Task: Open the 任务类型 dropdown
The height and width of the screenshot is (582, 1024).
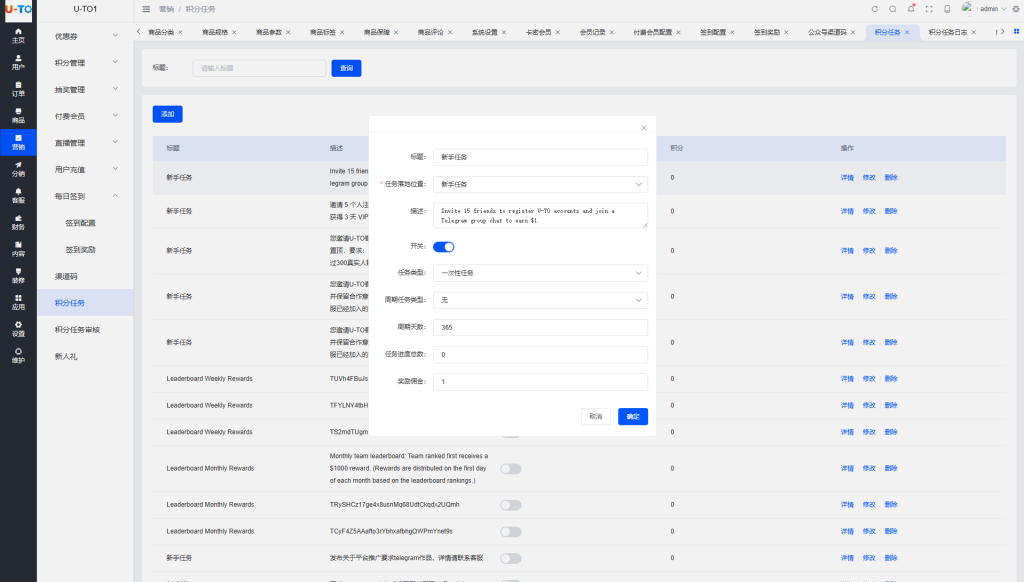Action: tap(540, 273)
